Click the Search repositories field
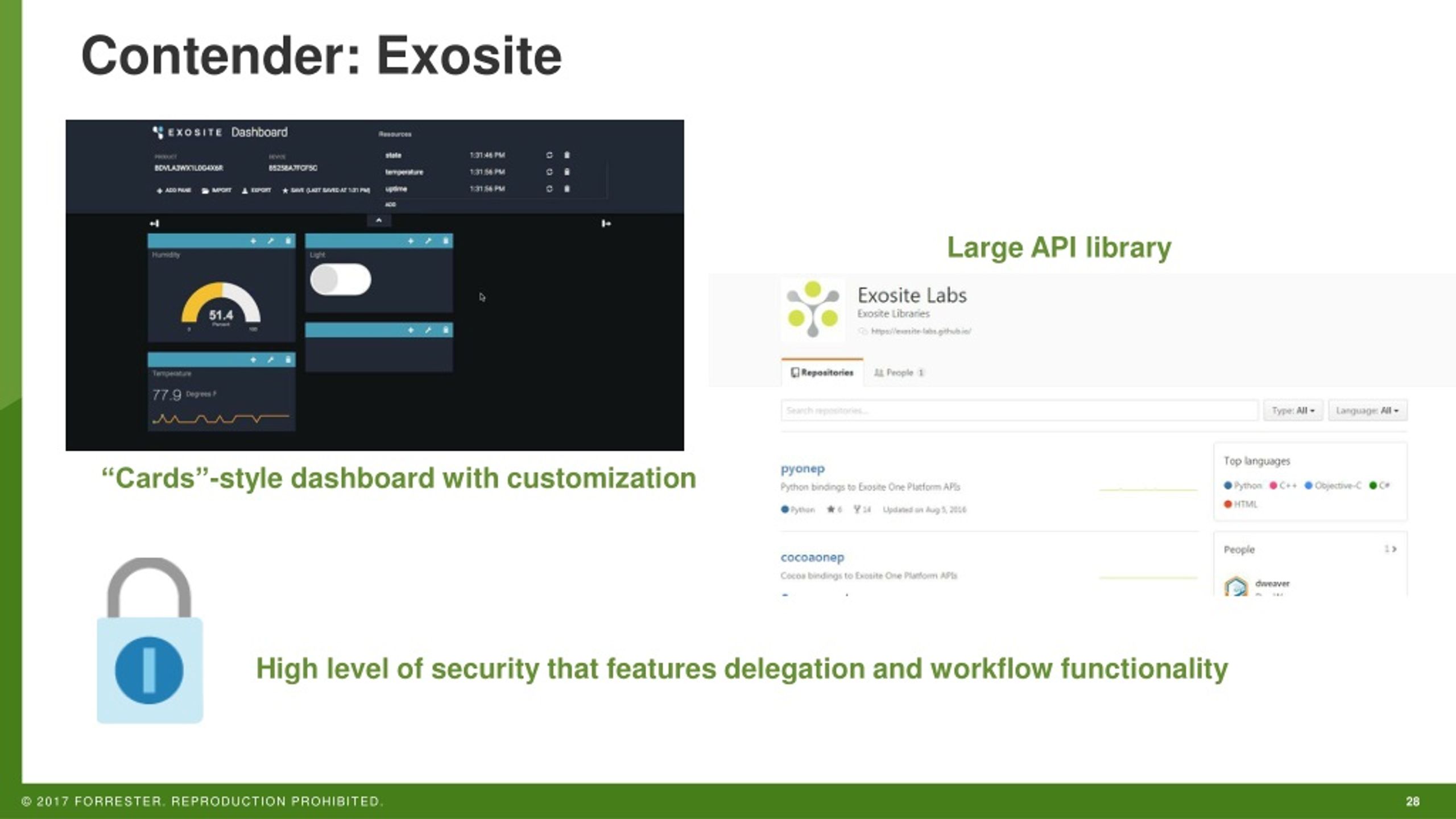 click(x=1019, y=411)
